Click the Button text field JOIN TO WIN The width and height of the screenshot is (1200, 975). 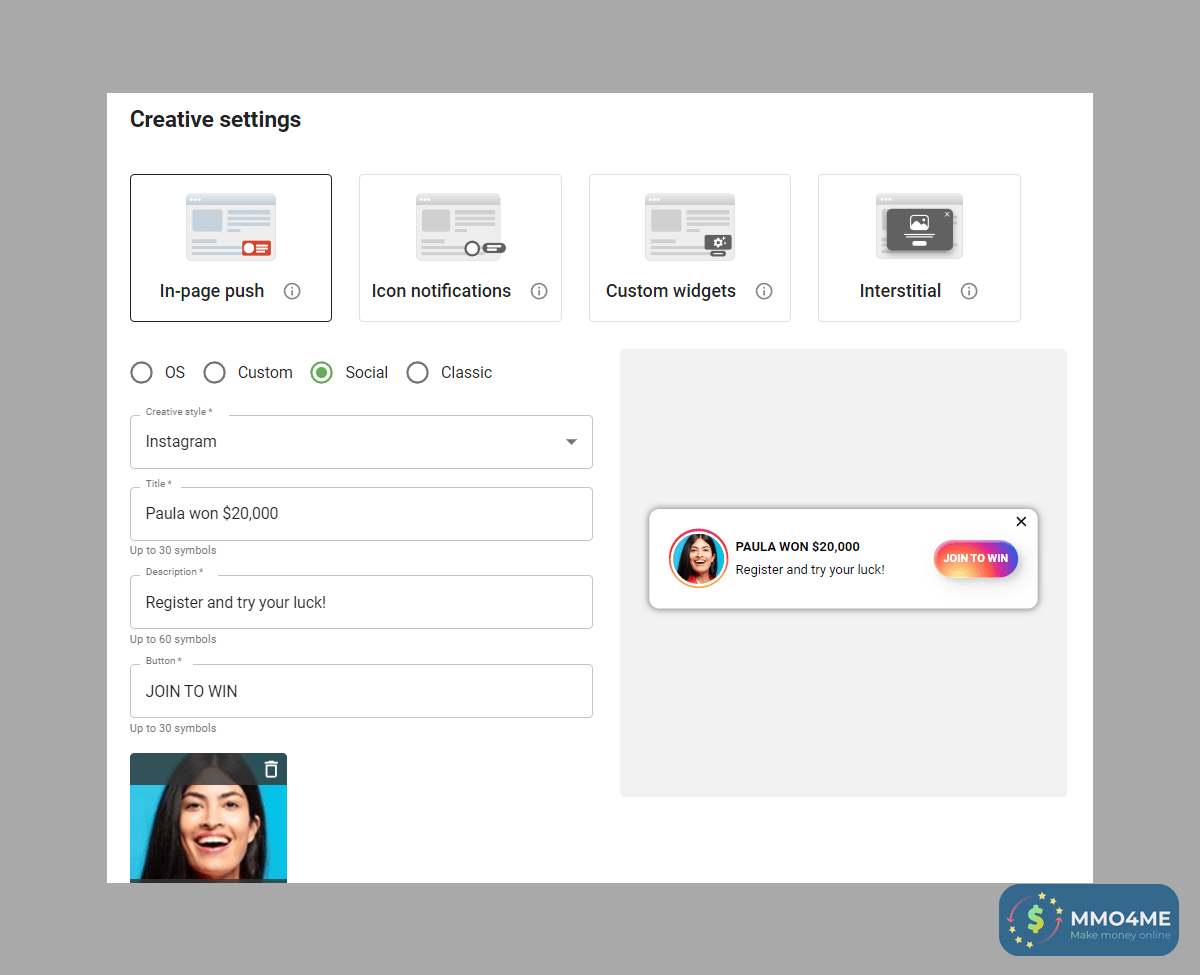pyautogui.click(x=361, y=691)
